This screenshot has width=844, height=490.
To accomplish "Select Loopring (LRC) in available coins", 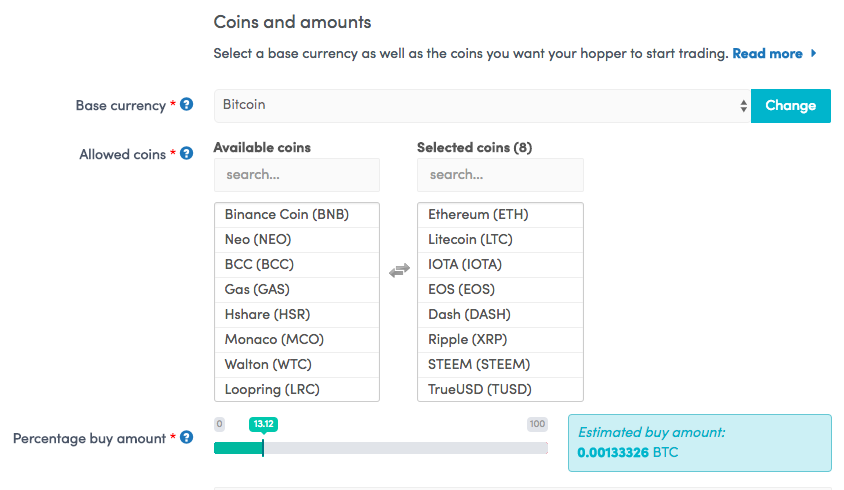I will (297, 389).
